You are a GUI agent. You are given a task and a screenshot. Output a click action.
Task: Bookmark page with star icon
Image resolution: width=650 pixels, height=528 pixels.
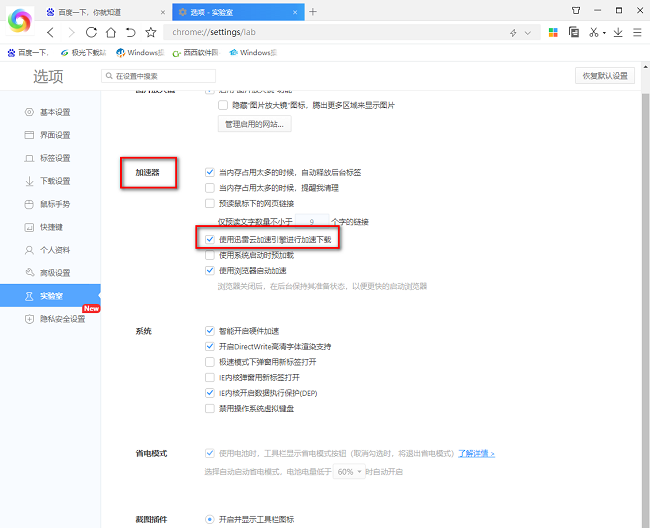coord(151,32)
